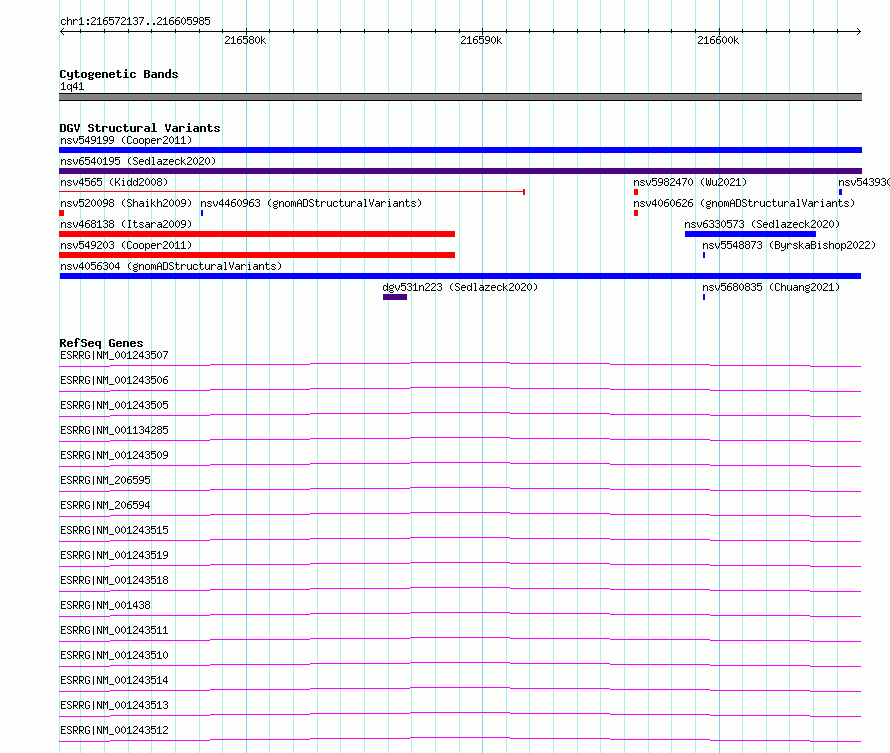Select the nsv549203 (Cooper2011) red variant bar
The height and width of the screenshot is (753, 890).
click(257, 255)
